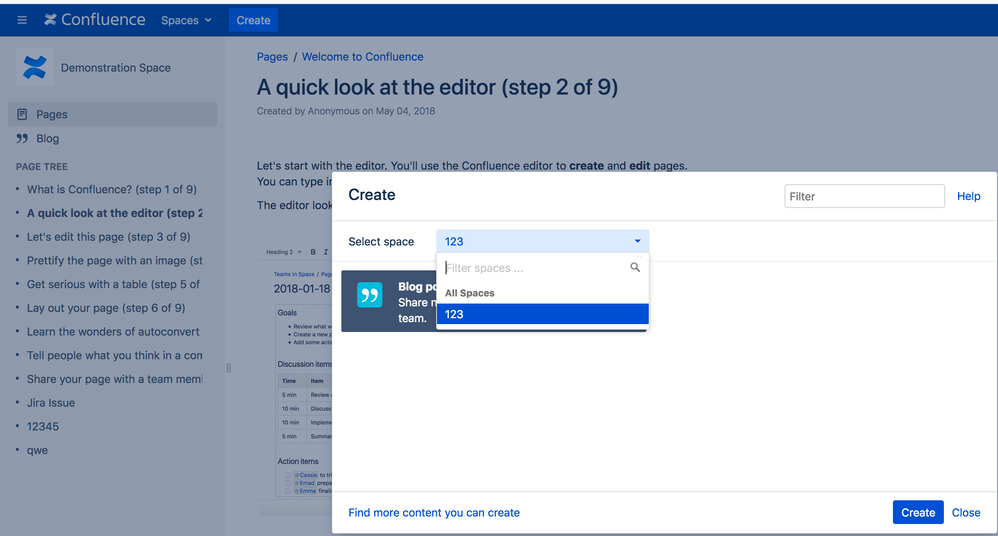Open the 'qwe' page in tree
Screen dimensions: 998x536
tap(37, 450)
